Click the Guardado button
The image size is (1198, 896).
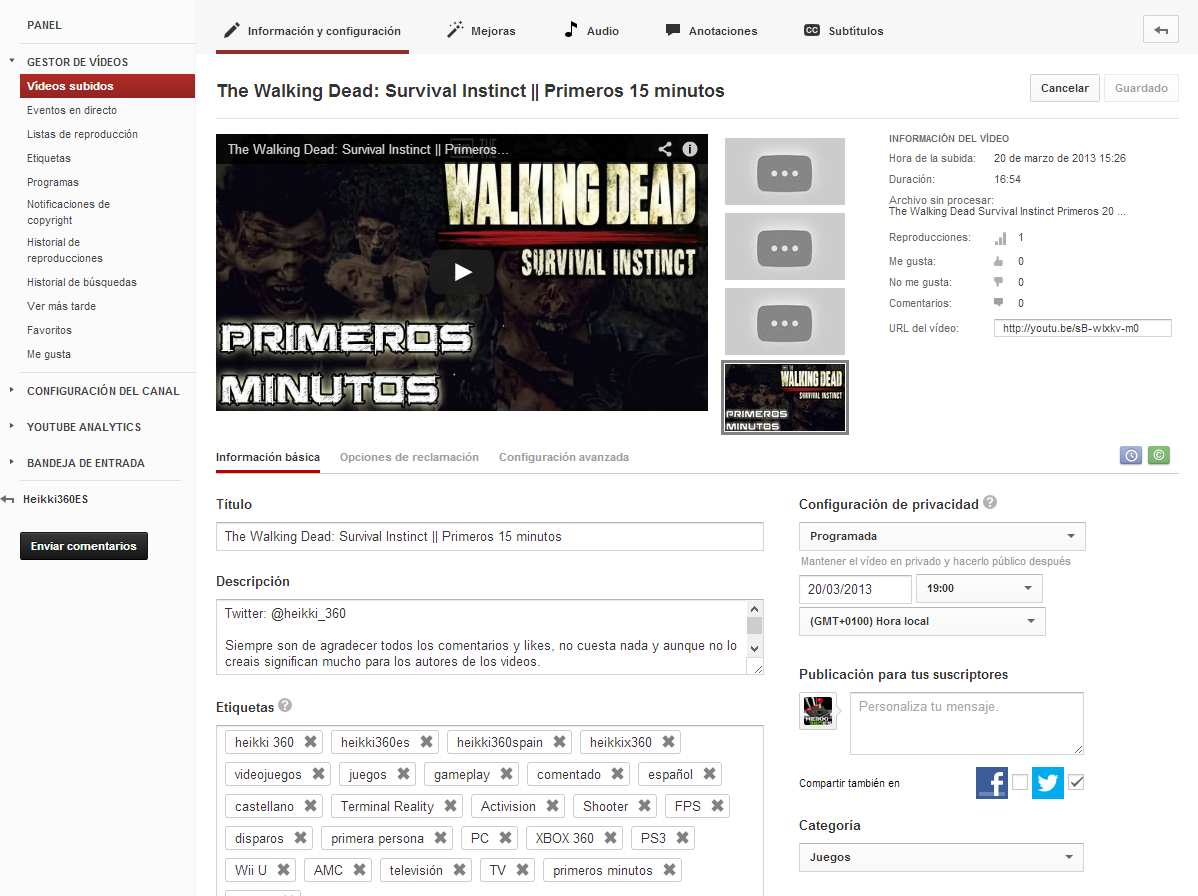point(1141,88)
